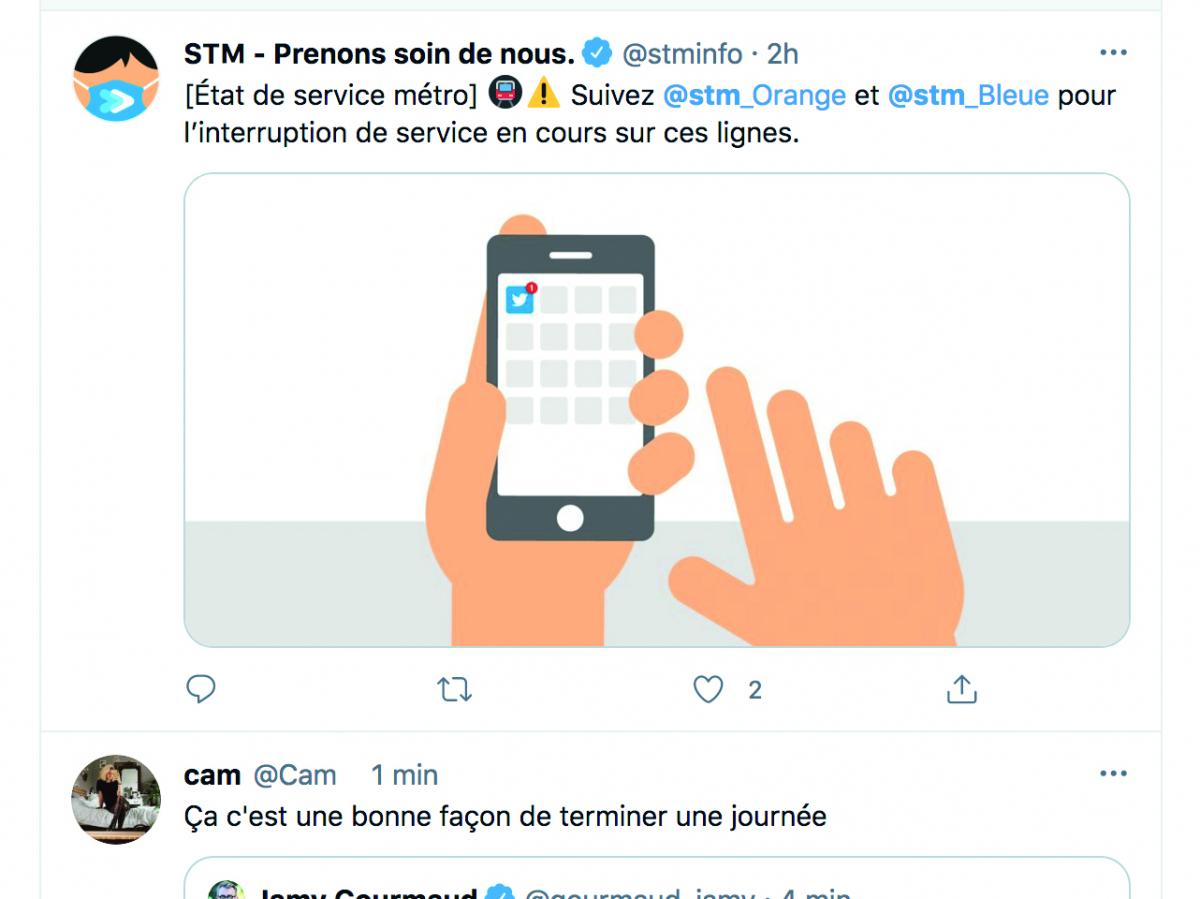Open the 2h timestamp of STM tweet
Screen dimensions: 1200x899
pos(782,53)
